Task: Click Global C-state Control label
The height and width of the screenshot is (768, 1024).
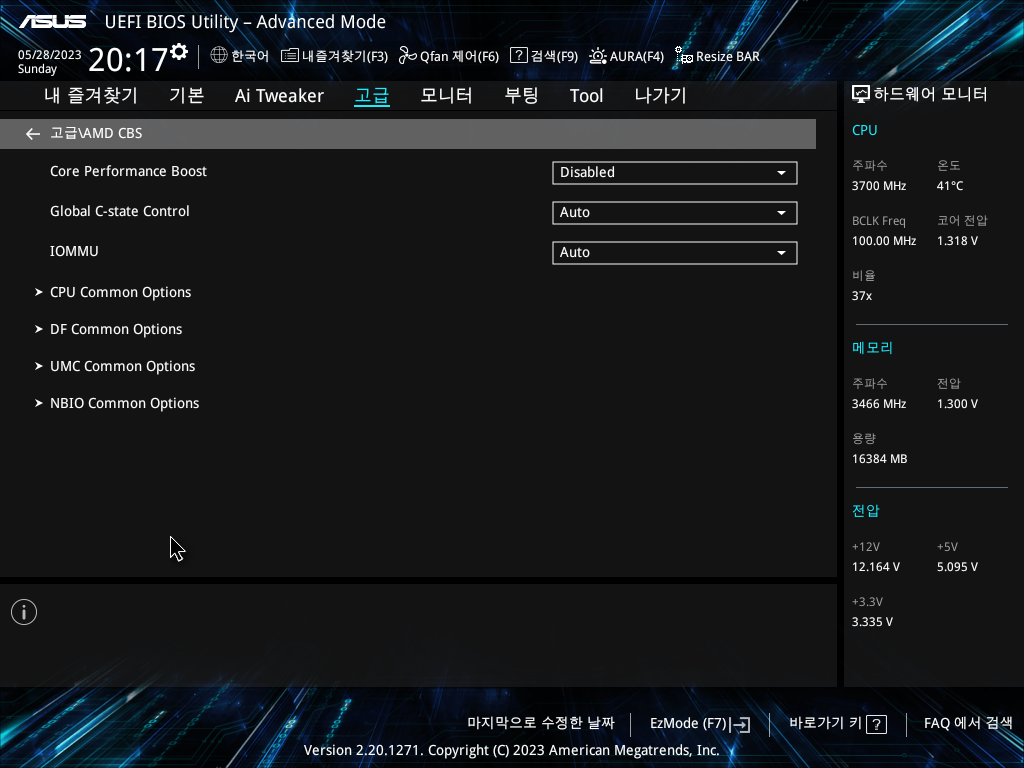Action: tap(120, 211)
